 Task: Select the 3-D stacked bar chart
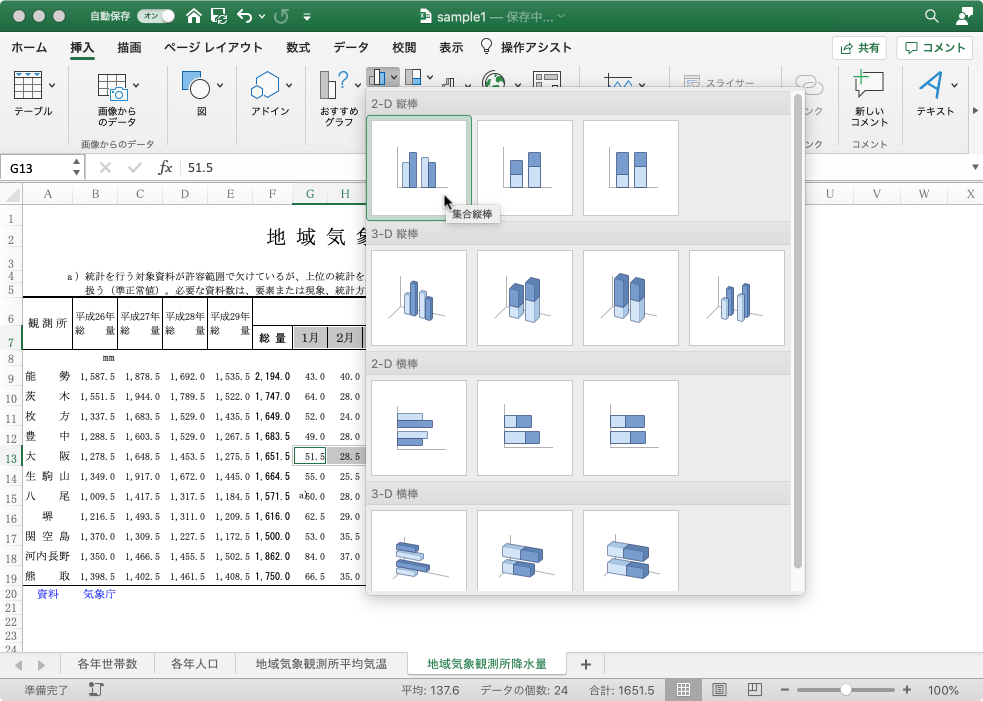(525, 551)
